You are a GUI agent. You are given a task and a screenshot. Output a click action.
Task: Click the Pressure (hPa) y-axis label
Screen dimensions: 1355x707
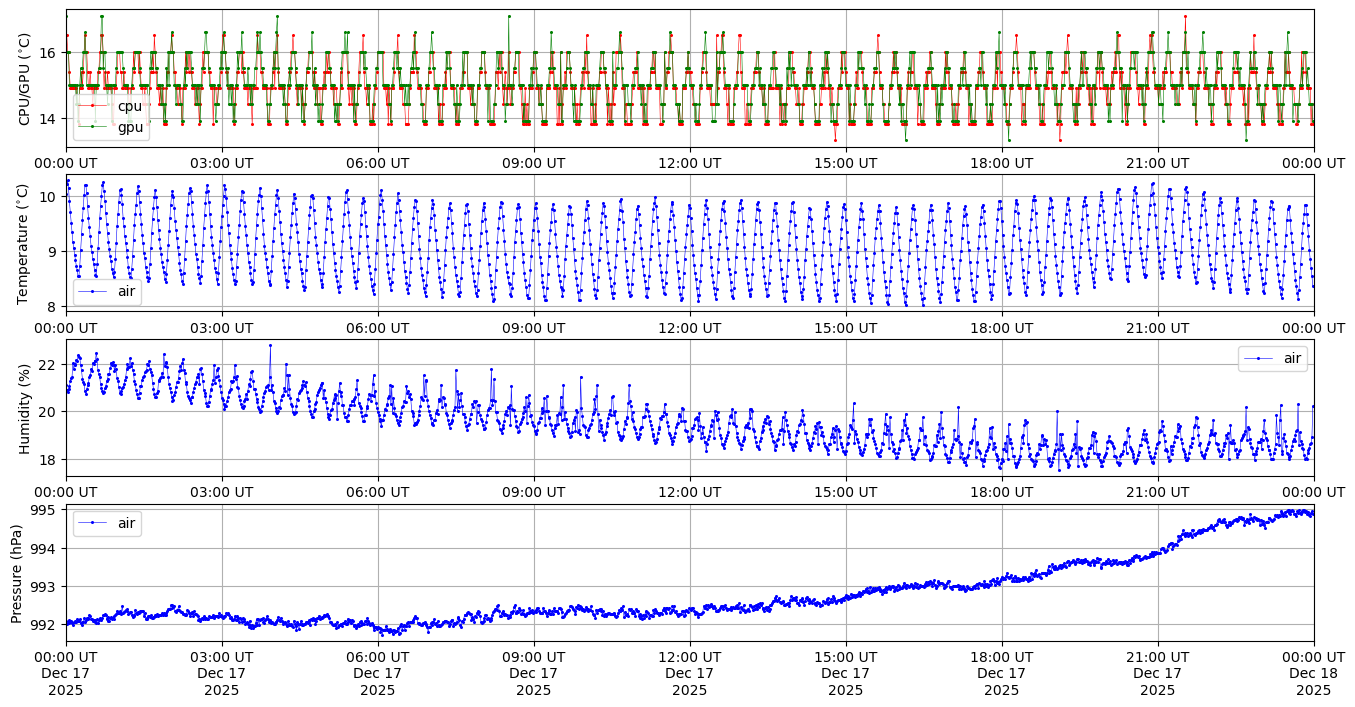(x=18, y=573)
